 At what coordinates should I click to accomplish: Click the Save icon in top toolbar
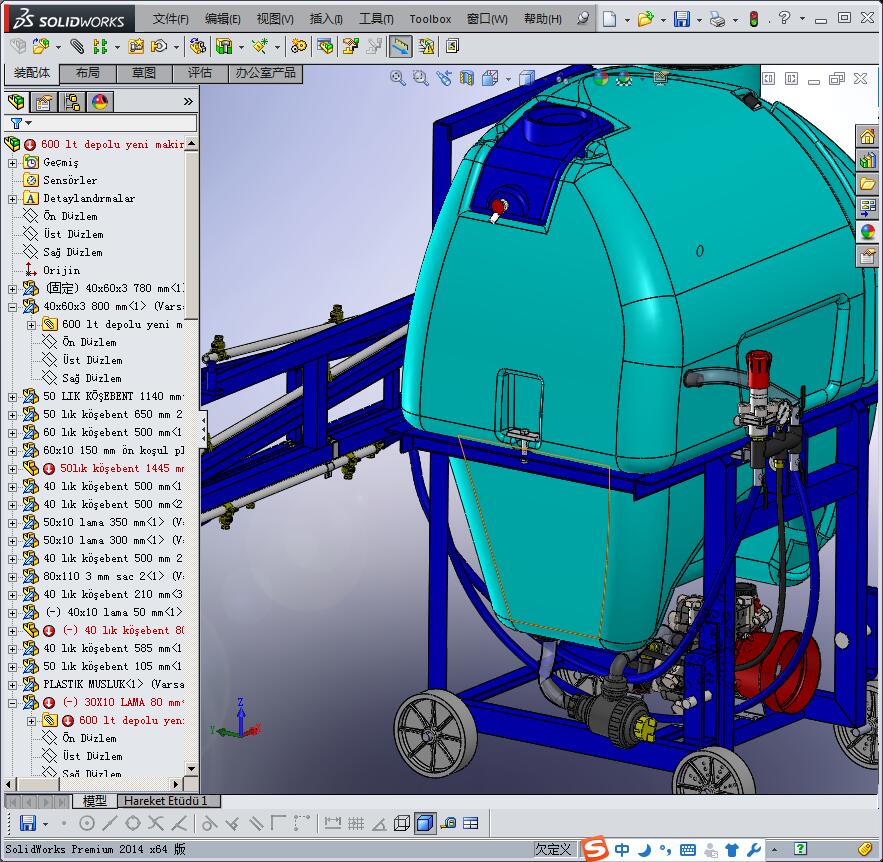tap(681, 19)
